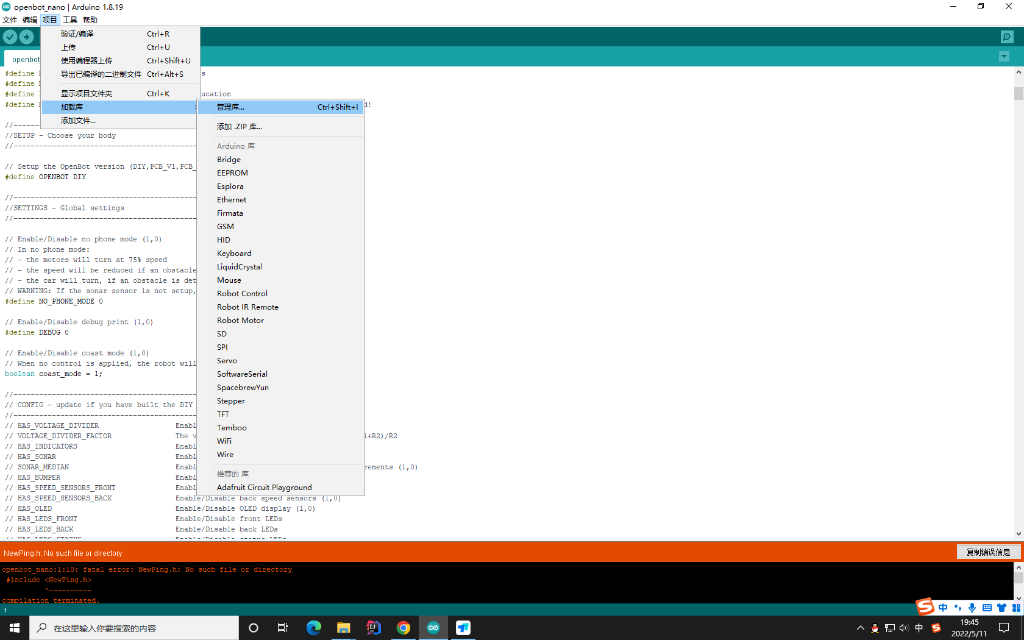
Task: Choose 验证/编译 from the menu
Action: point(120,34)
